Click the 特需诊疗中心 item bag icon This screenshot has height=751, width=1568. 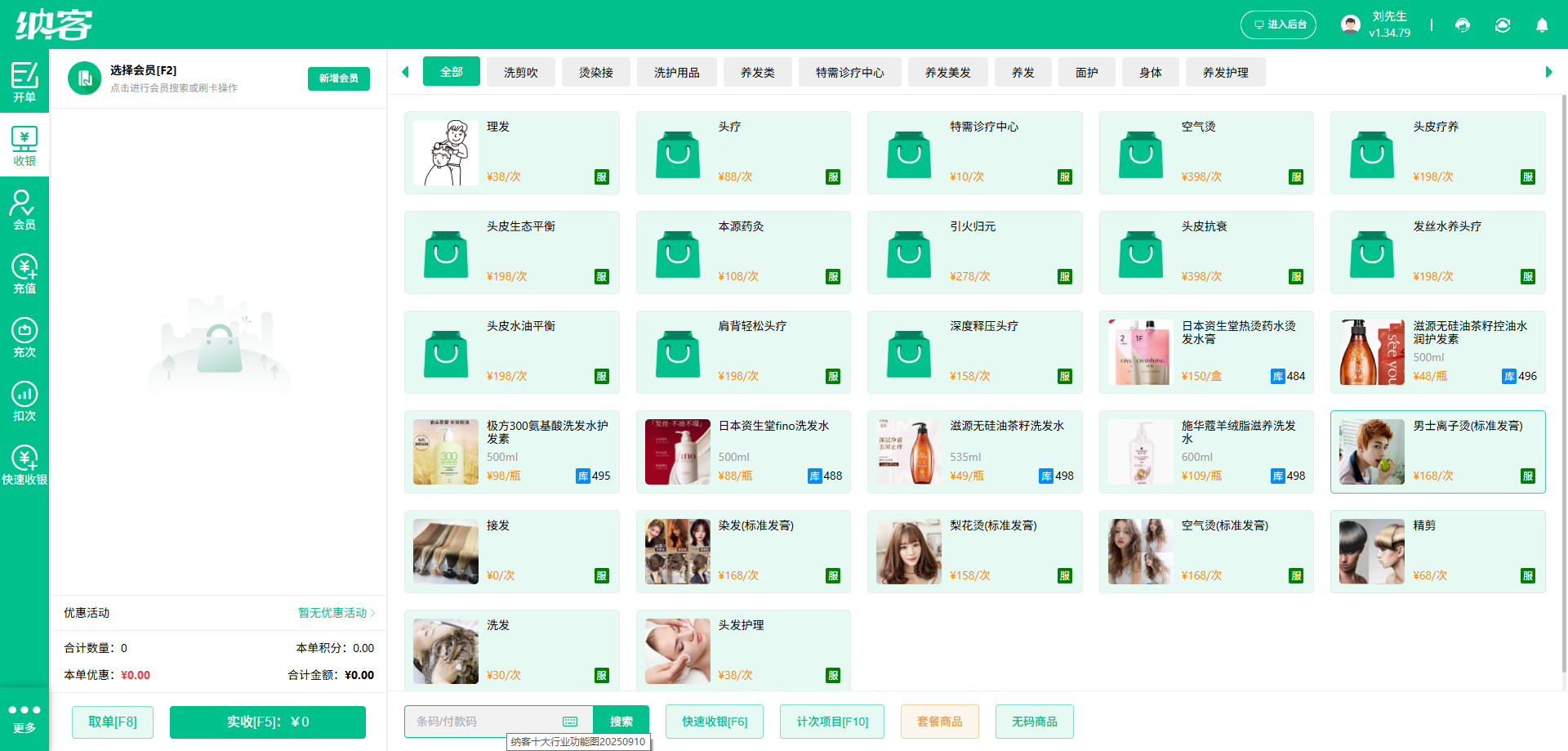[x=909, y=154]
